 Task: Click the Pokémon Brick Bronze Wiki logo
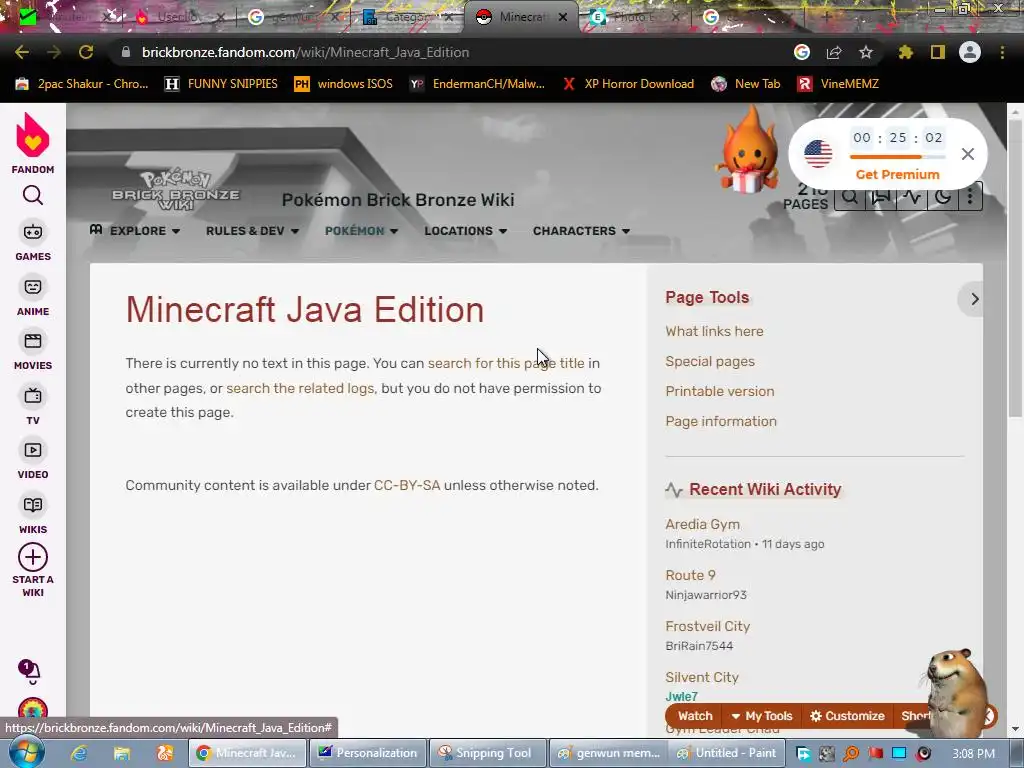point(176,190)
